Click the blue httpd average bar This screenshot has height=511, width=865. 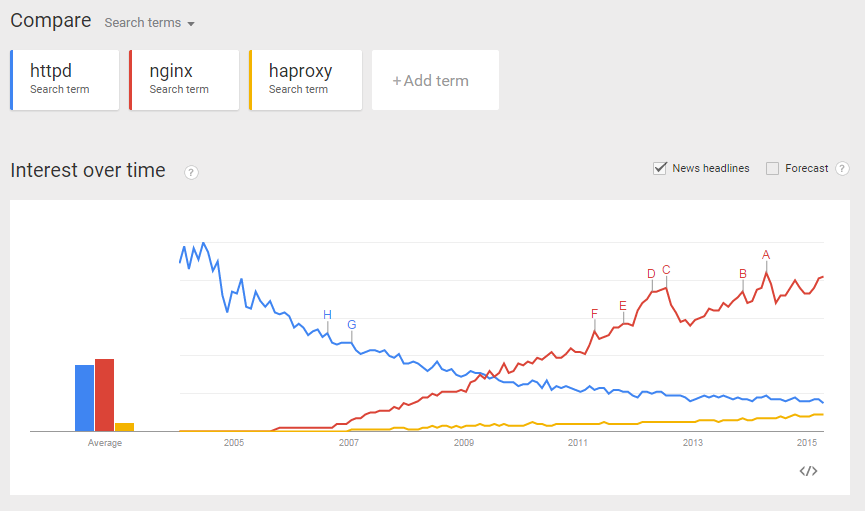[84, 398]
